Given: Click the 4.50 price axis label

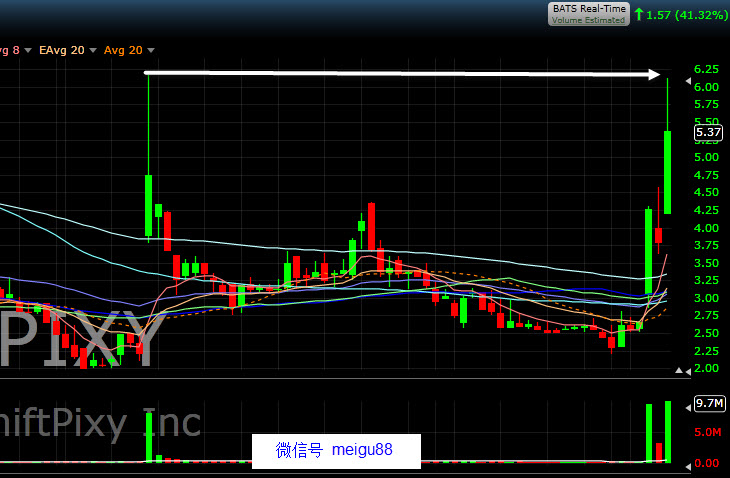Looking at the screenshot, I should click(x=706, y=192).
